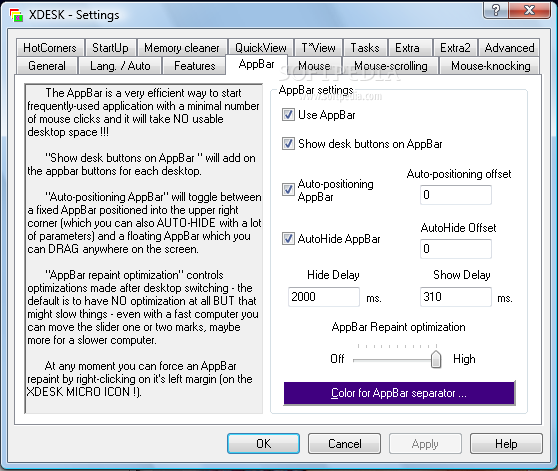
Task: Click the 'XDESK - Settings' window title
Action: [74, 15]
